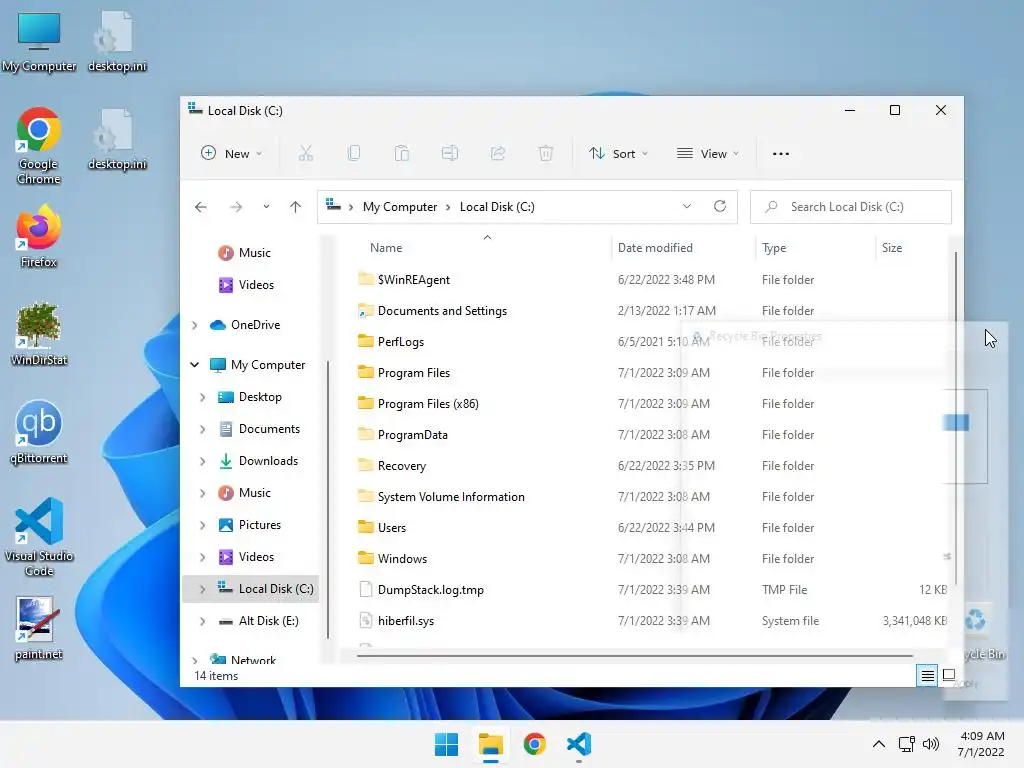
Task: Open Chrome from the taskbar
Action: point(534,744)
